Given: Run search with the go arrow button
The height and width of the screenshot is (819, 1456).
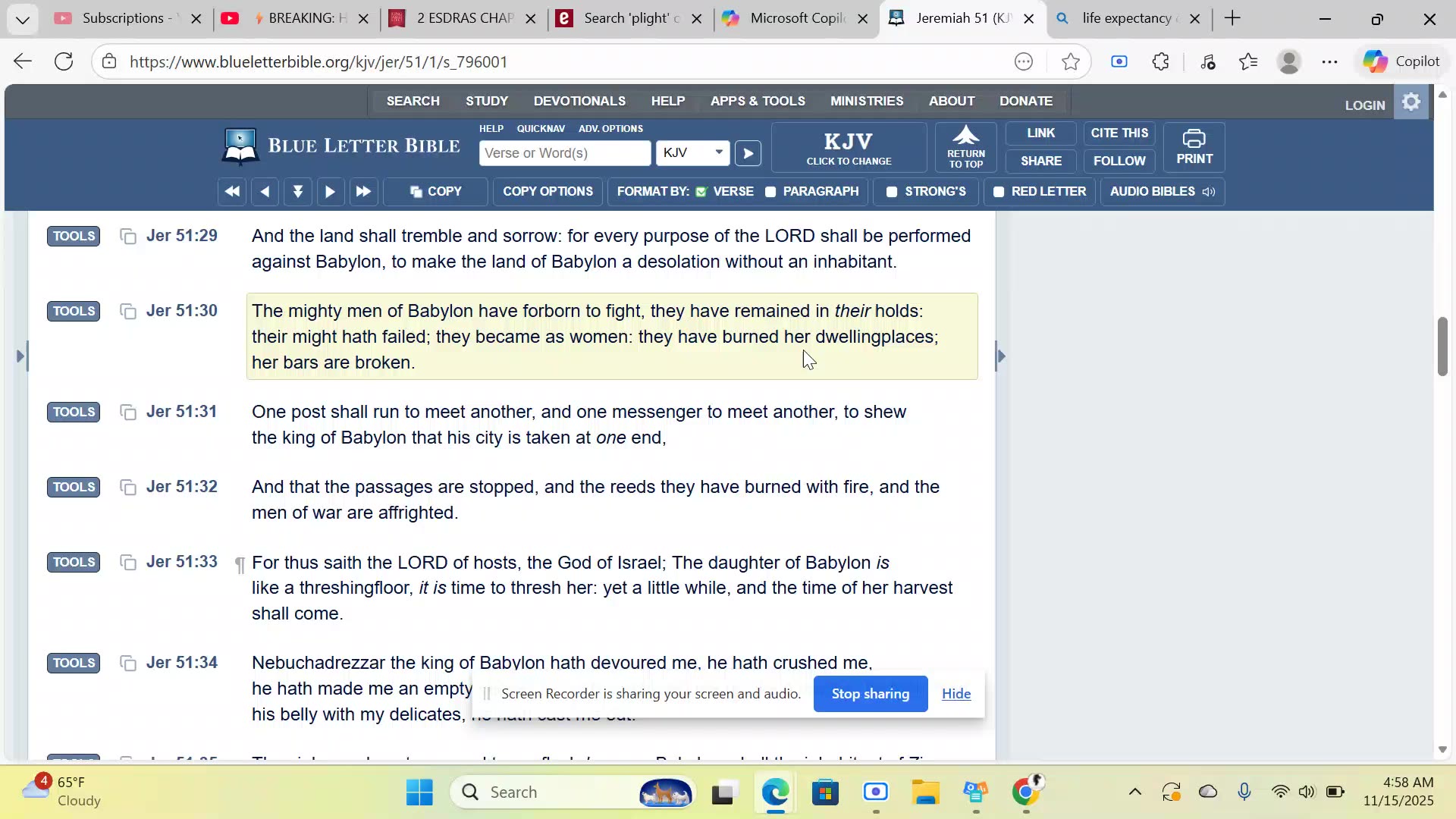Looking at the screenshot, I should pyautogui.click(x=748, y=153).
